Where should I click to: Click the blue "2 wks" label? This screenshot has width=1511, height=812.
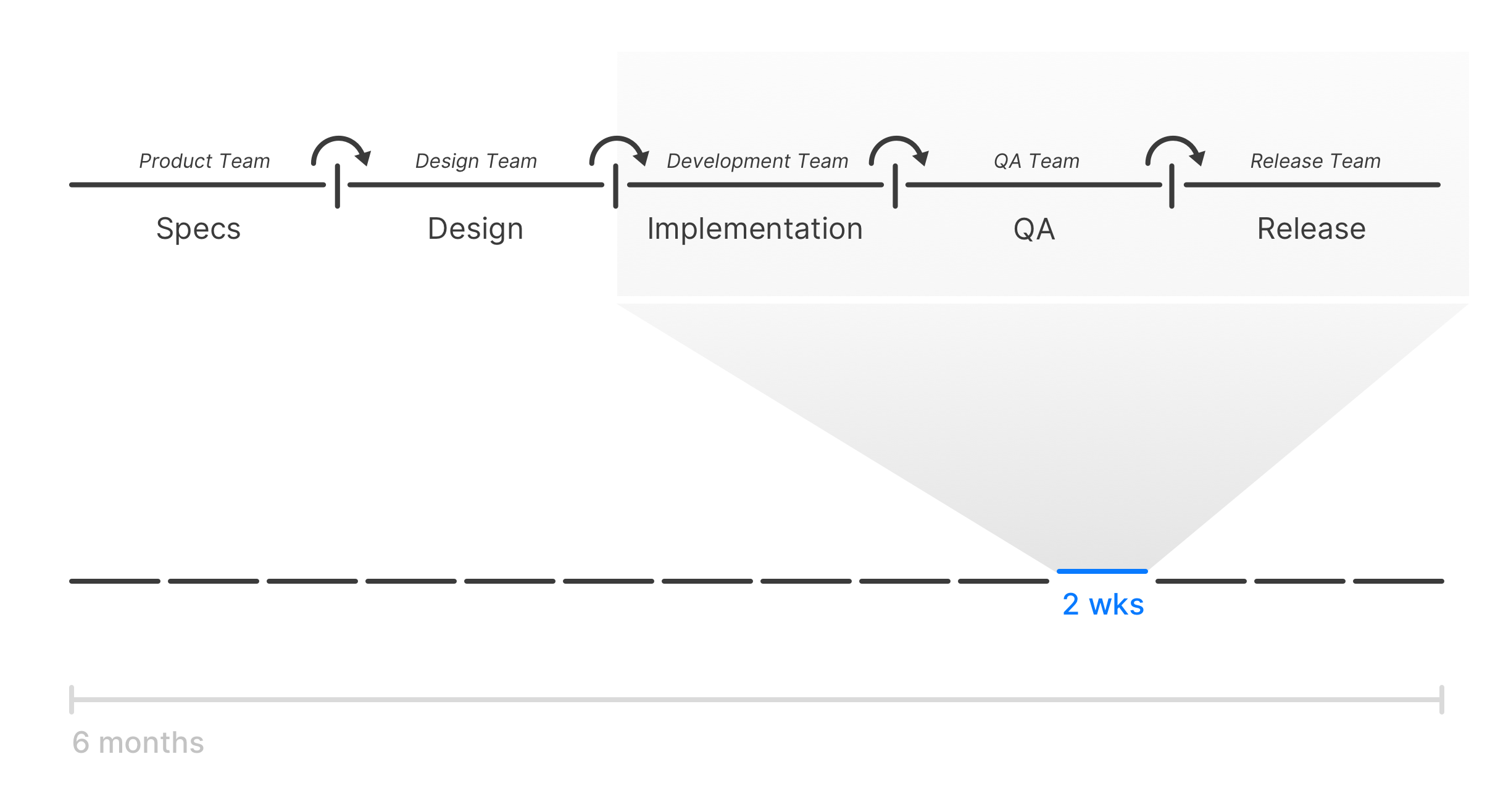point(1103,605)
